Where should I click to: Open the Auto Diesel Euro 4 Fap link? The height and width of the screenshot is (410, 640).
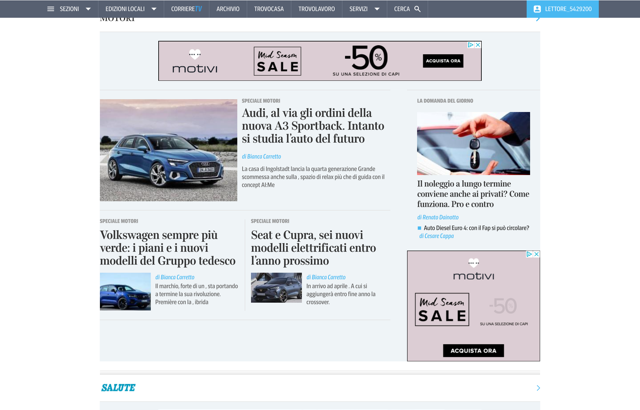click(476, 228)
